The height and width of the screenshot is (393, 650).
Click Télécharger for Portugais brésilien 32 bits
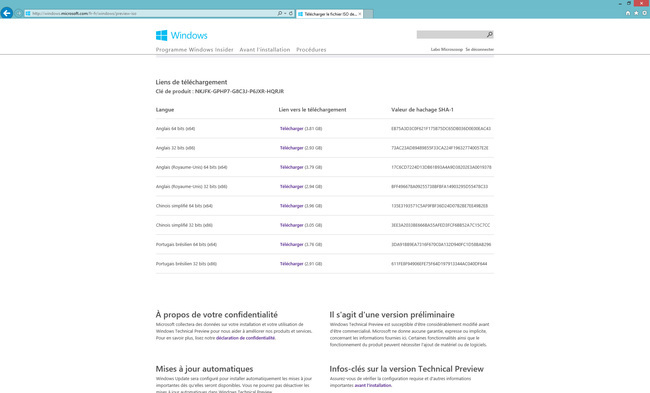click(291, 264)
